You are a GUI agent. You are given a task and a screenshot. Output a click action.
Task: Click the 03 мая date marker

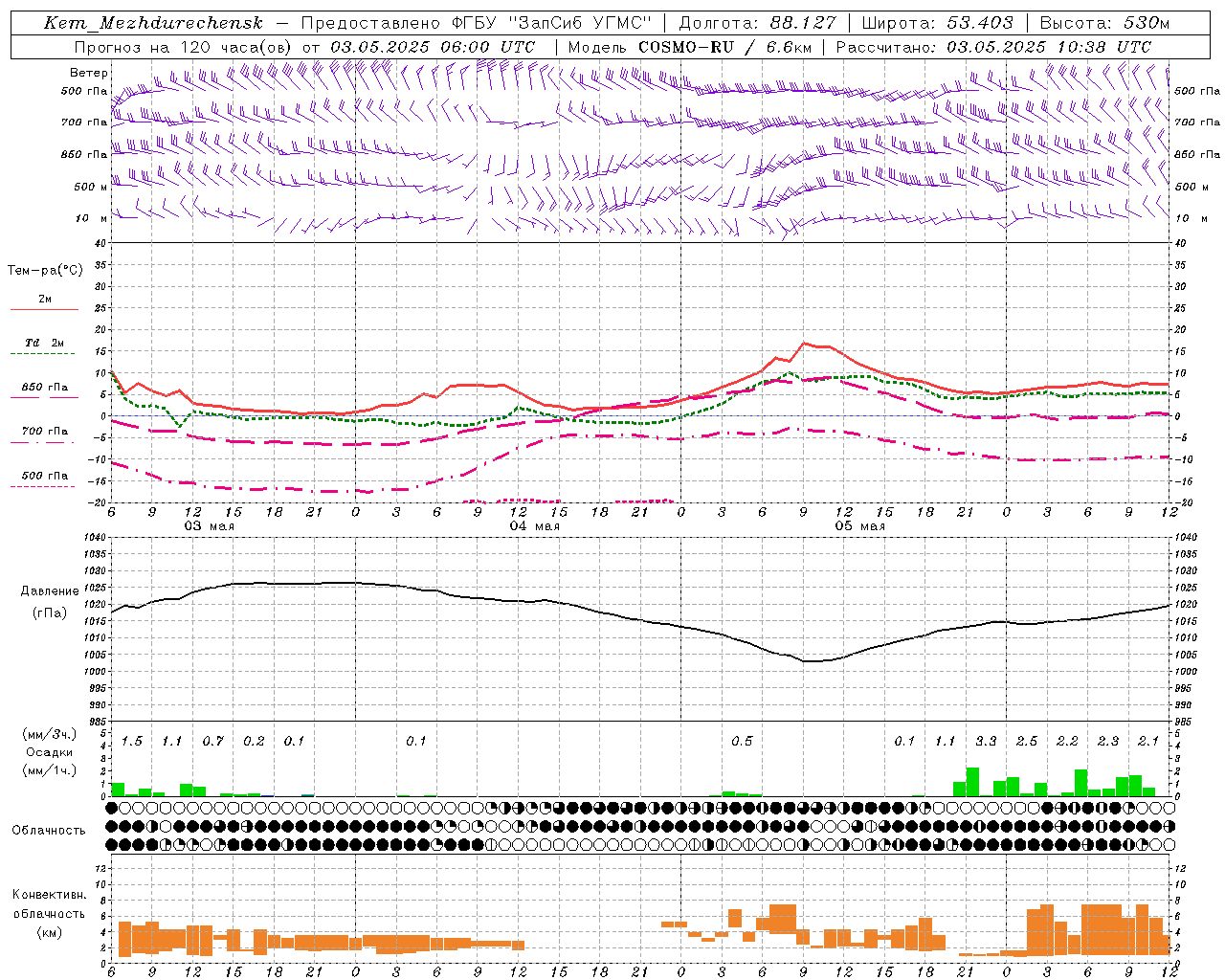(209, 526)
